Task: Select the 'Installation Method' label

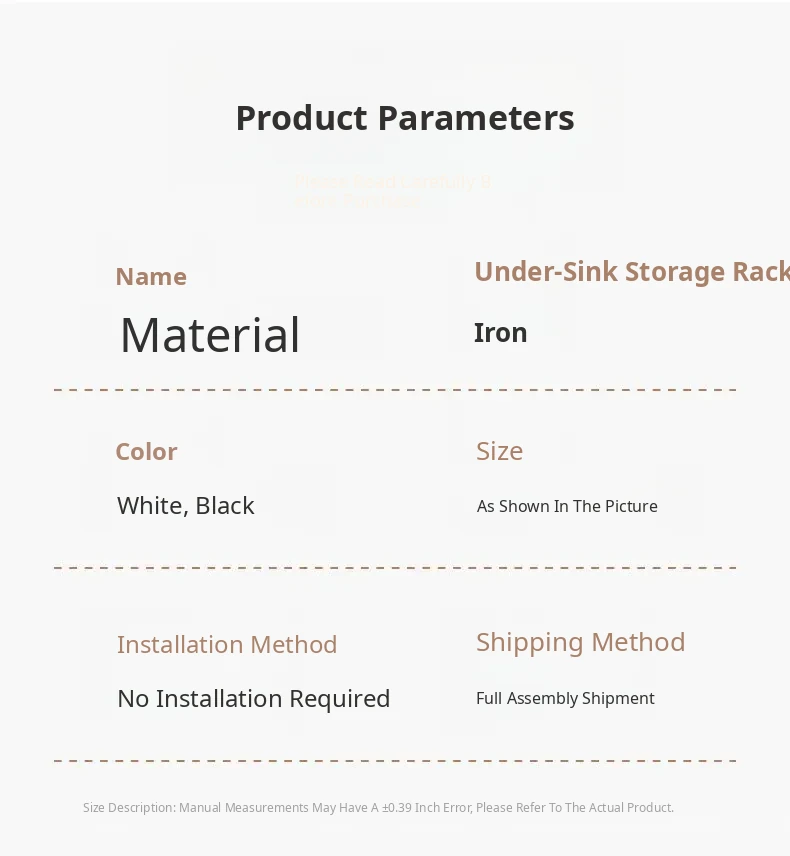Action: 227,645
